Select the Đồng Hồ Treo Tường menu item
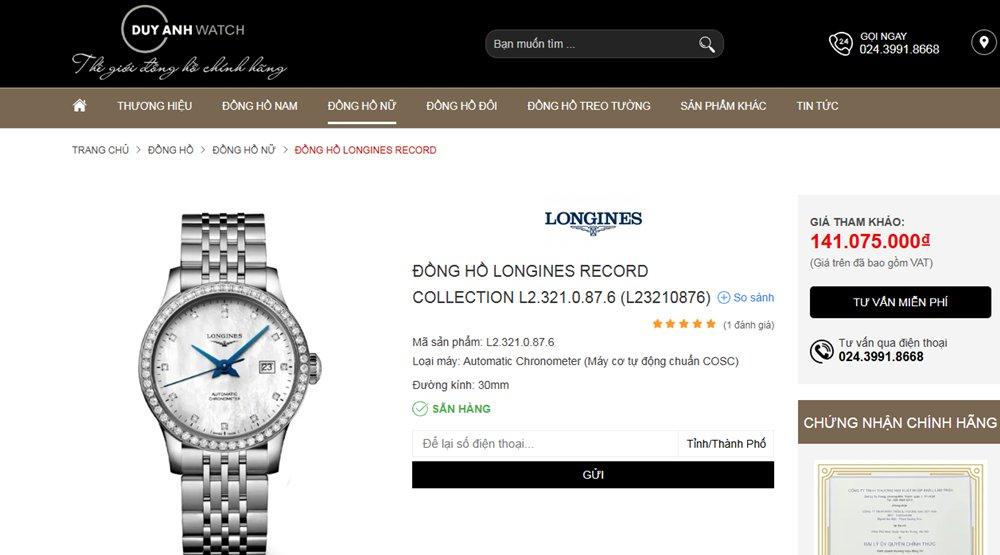 tap(589, 106)
